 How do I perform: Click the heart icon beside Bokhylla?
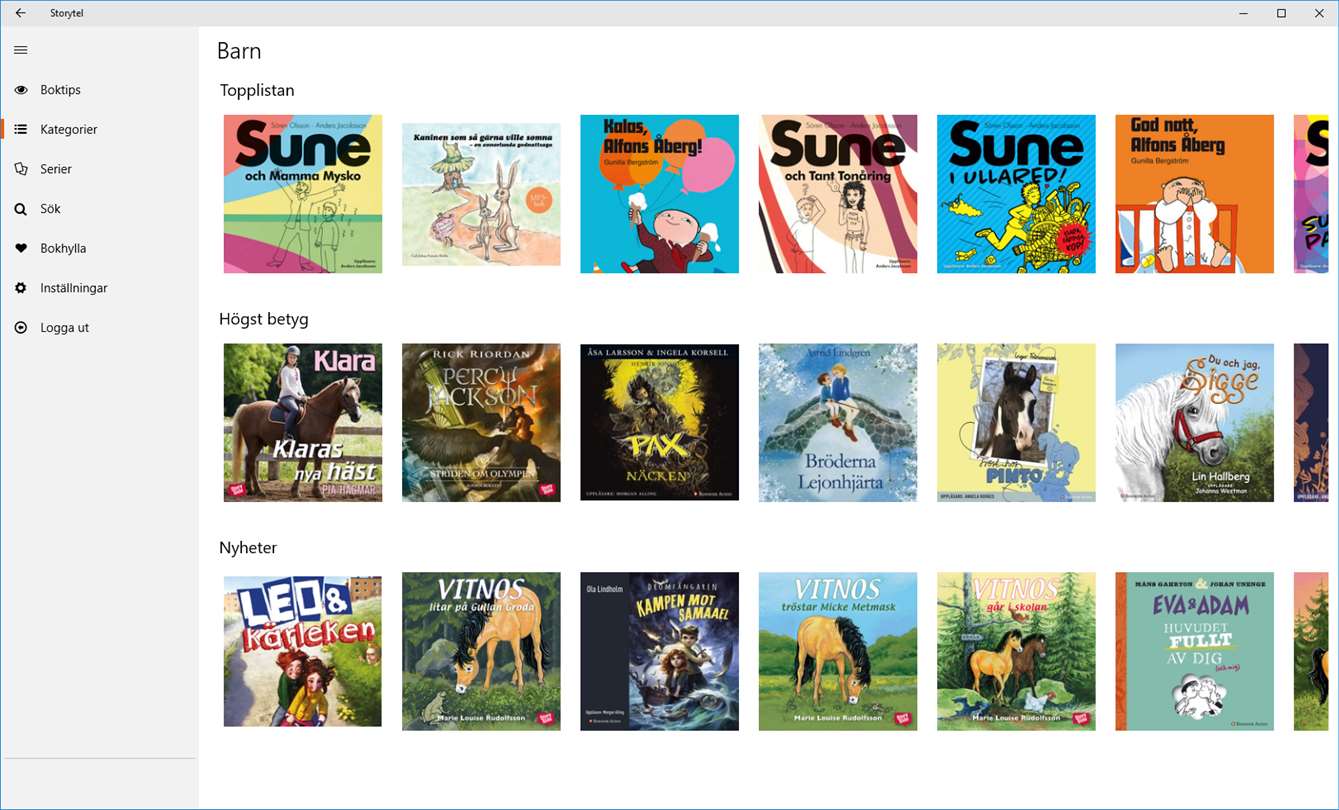pyautogui.click(x=21, y=248)
